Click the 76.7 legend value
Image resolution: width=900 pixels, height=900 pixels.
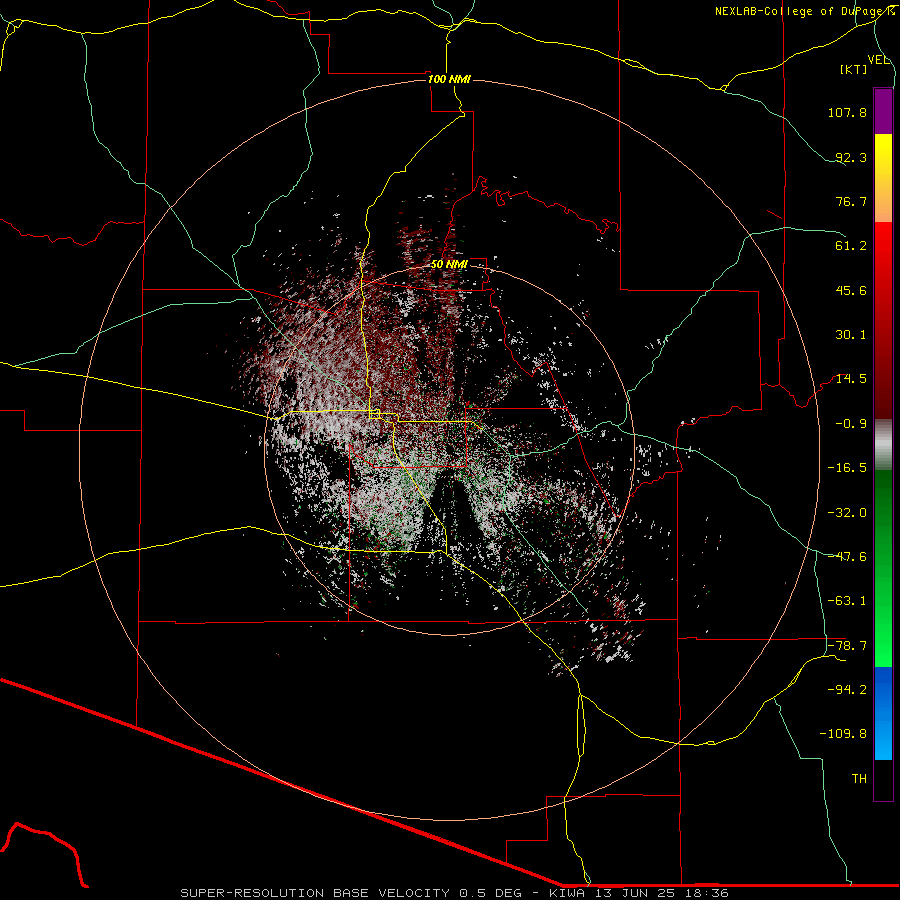851,201
